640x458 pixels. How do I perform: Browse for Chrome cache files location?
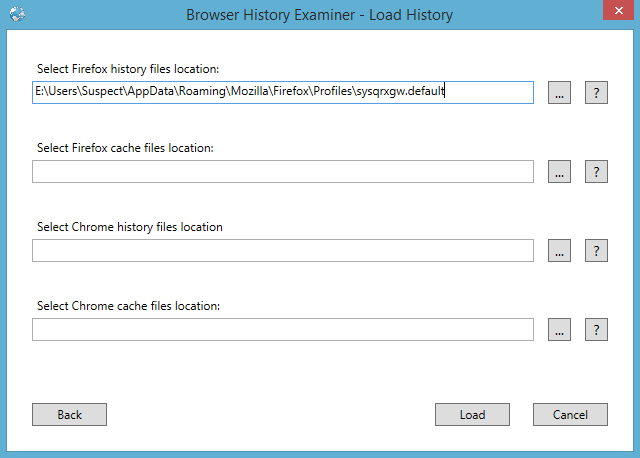click(x=559, y=329)
